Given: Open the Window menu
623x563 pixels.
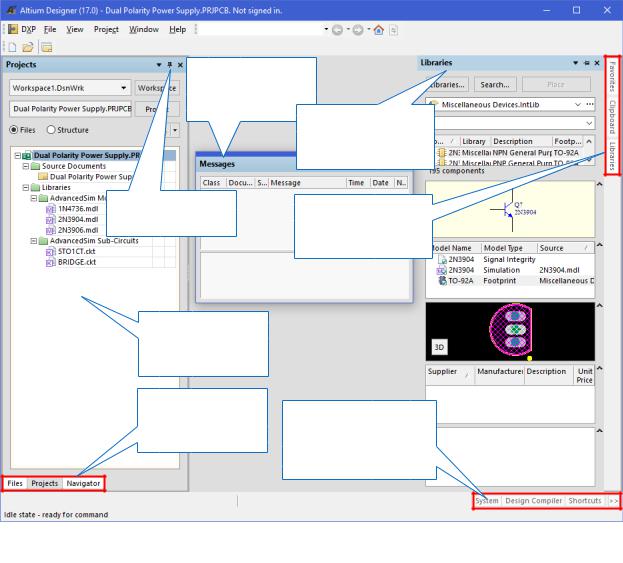Looking at the screenshot, I should coord(144,29).
